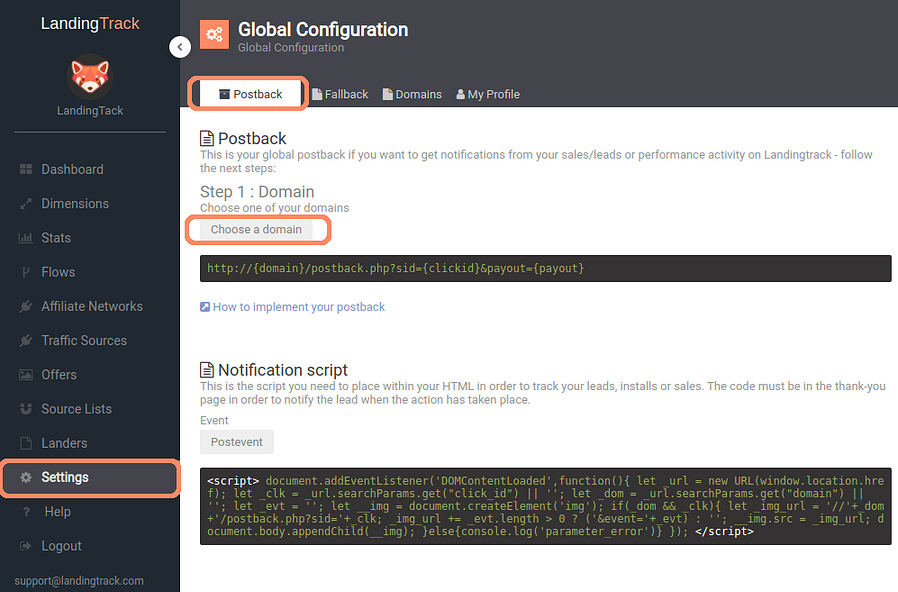Open How to implement your postback link
Viewport: 898px width, 592px height.
coord(299,307)
